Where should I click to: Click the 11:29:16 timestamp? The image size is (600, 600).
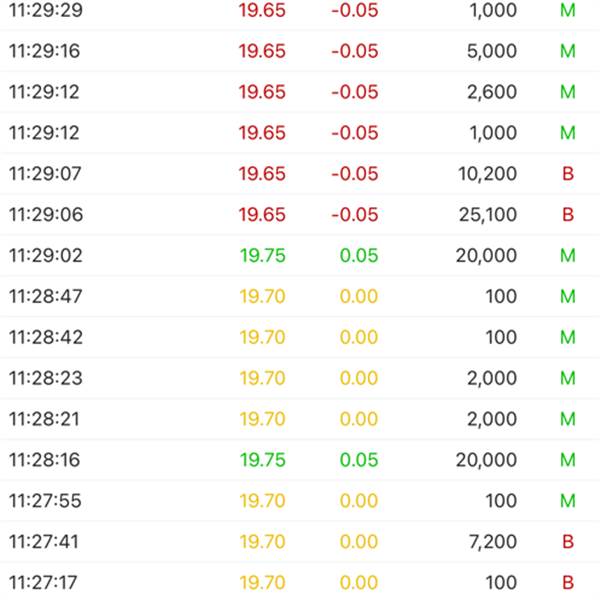click(45, 52)
